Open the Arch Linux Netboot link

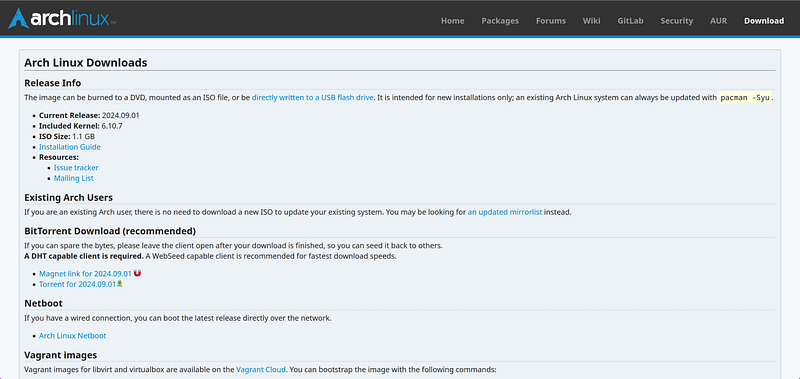click(72, 336)
